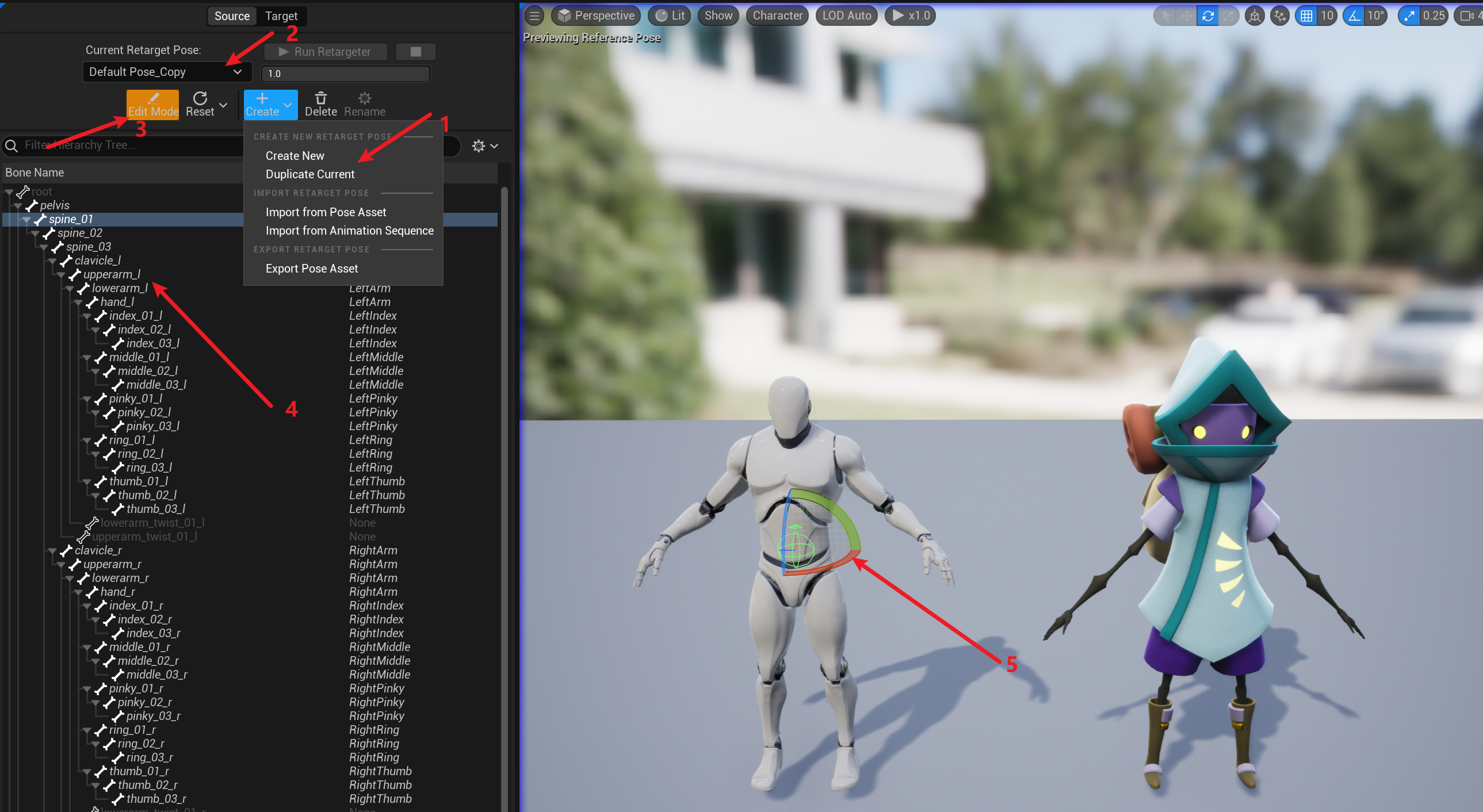Click the index_01_l bone icon
Image resolution: width=1483 pixels, height=812 pixels.
pos(101,316)
